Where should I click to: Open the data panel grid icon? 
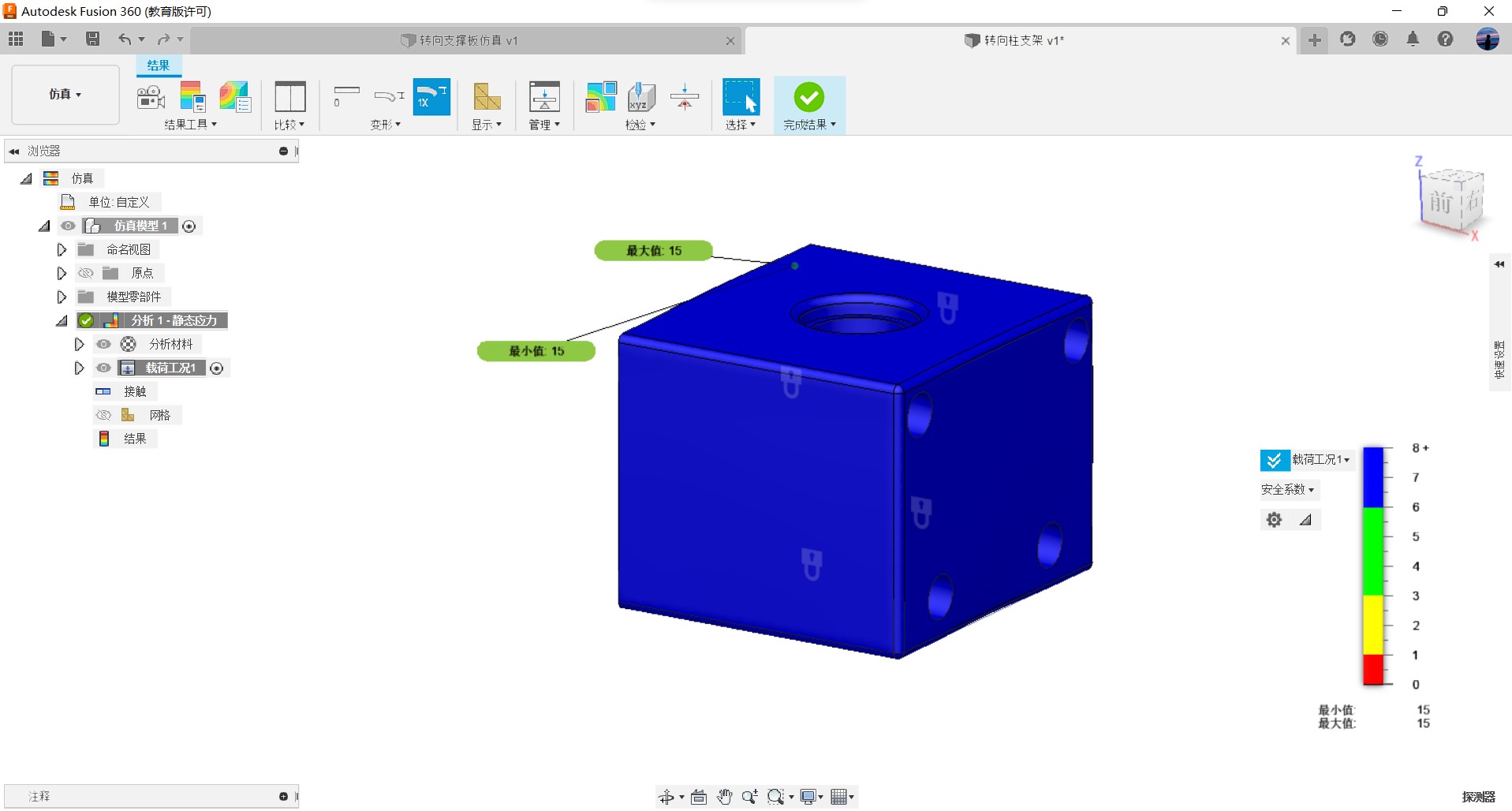coord(16,39)
